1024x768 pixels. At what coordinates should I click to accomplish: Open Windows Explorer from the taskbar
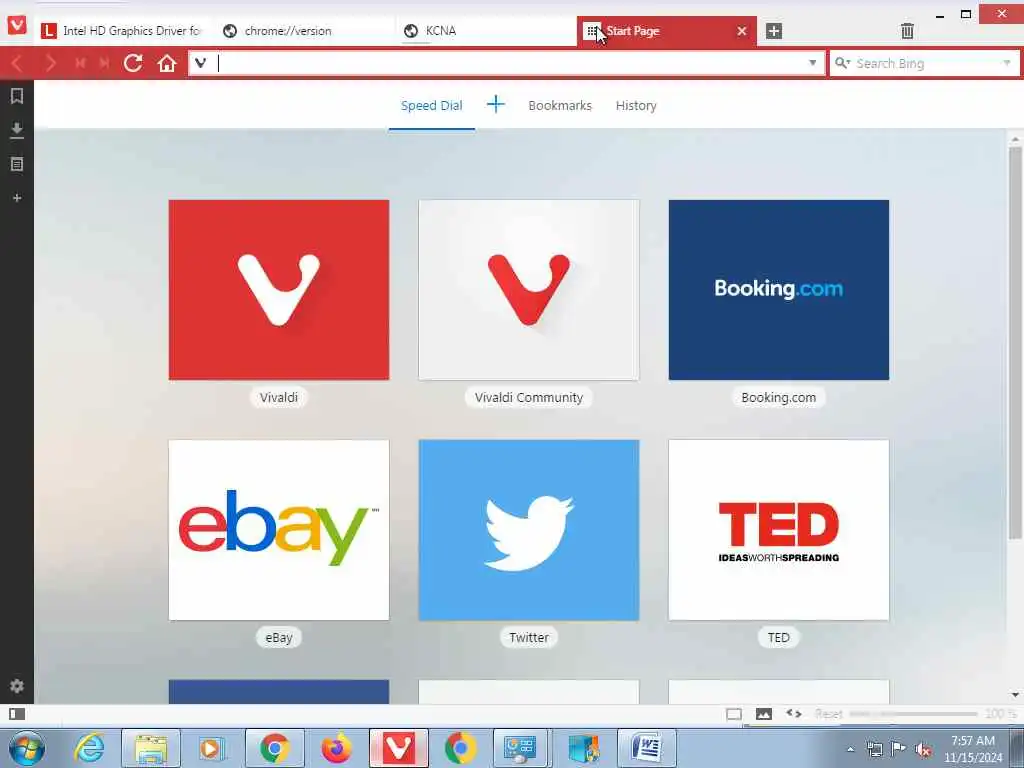(x=152, y=748)
